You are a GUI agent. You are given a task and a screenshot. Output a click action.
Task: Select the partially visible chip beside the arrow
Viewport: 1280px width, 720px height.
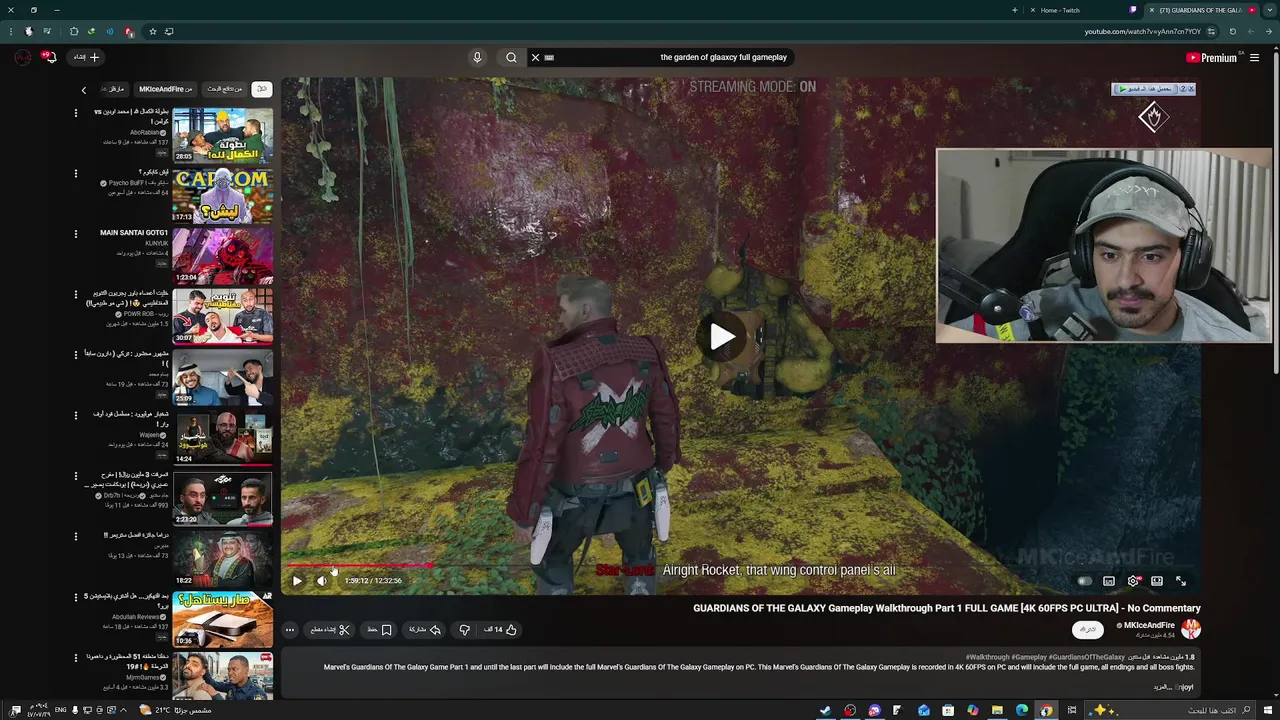click(114, 89)
